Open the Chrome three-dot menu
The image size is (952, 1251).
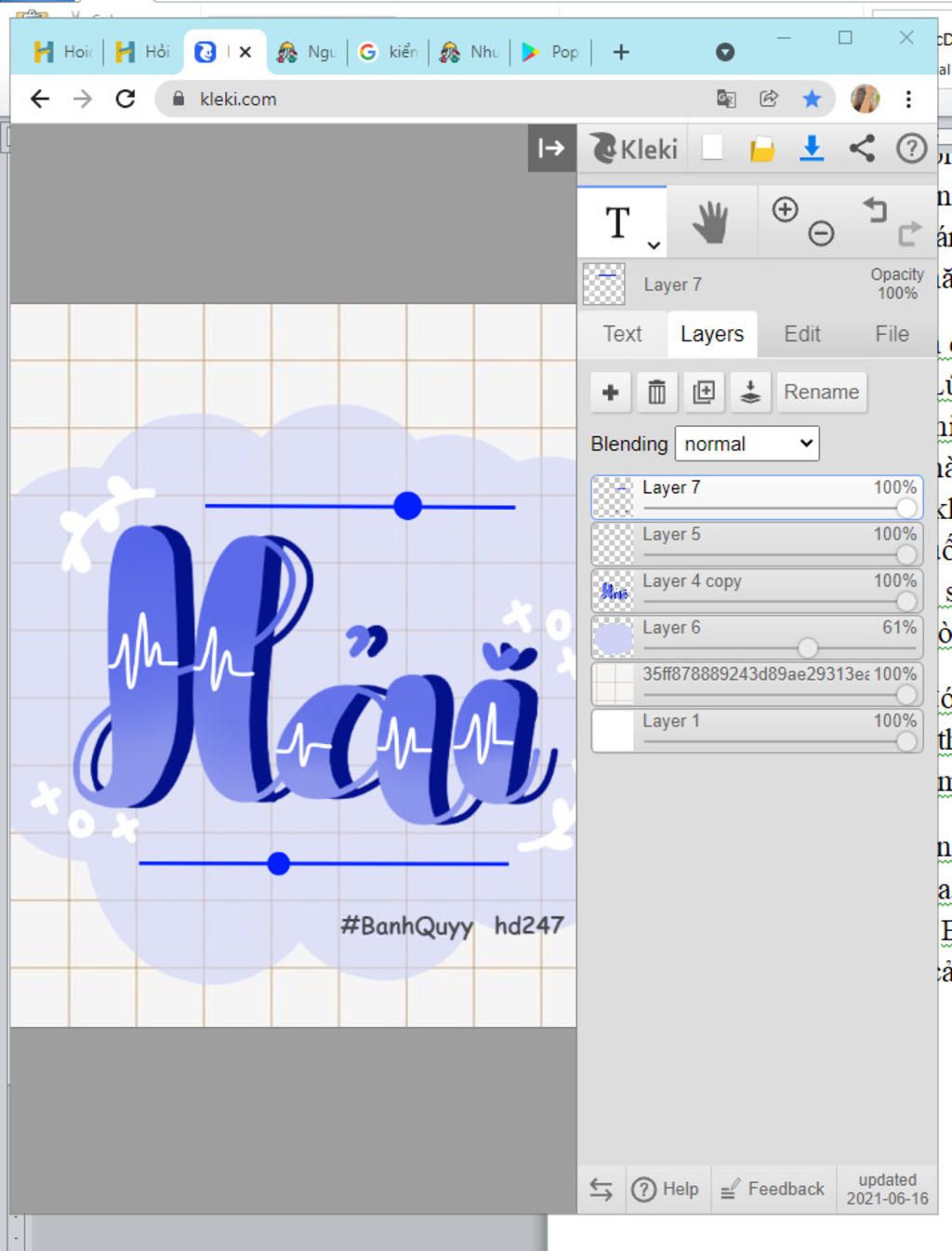(908, 99)
